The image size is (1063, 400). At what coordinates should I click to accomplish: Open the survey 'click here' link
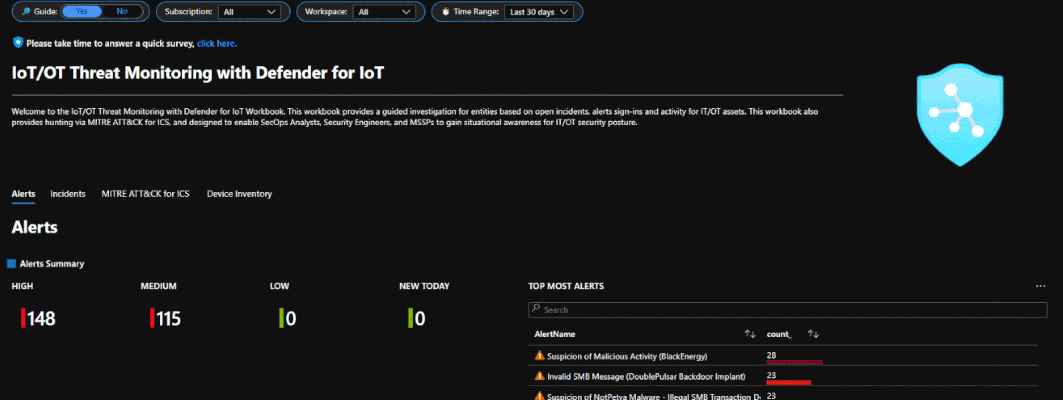(216, 43)
